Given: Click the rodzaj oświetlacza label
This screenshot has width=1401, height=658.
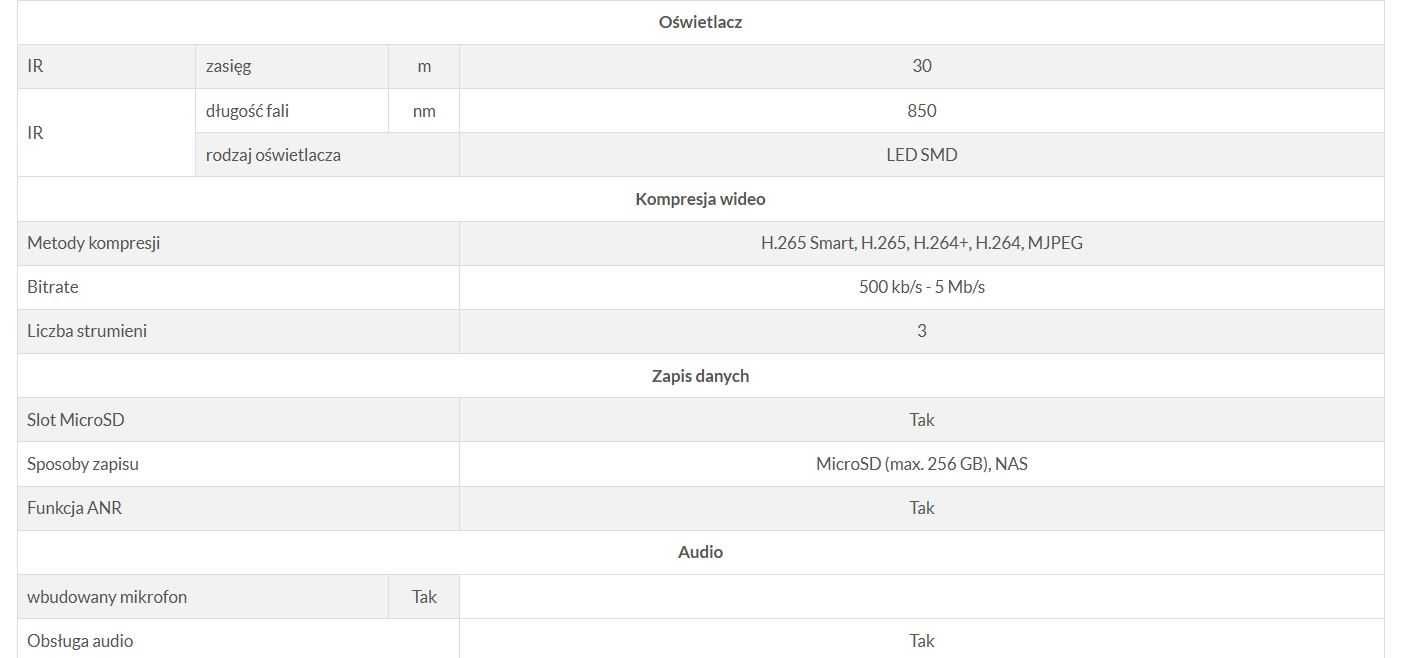Looking at the screenshot, I should 273,155.
